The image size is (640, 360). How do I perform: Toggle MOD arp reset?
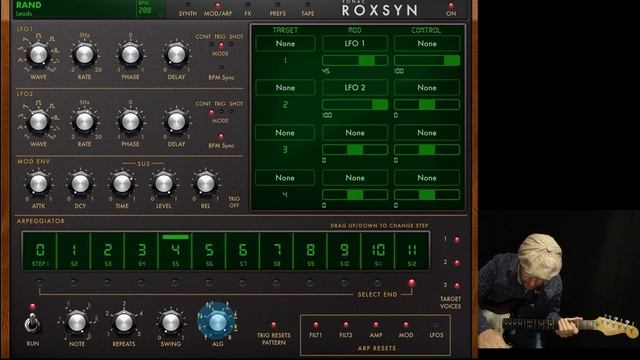[406, 325]
